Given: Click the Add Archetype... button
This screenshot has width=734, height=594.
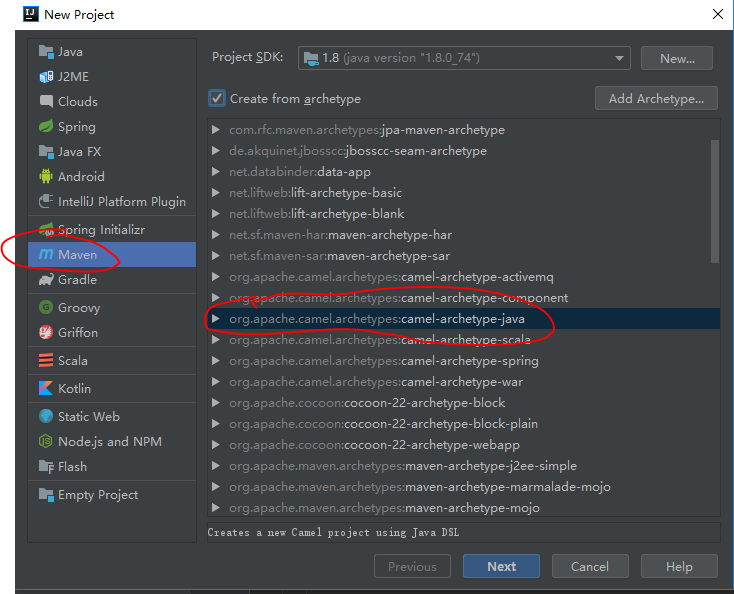Looking at the screenshot, I should click(x=656, y=98).
